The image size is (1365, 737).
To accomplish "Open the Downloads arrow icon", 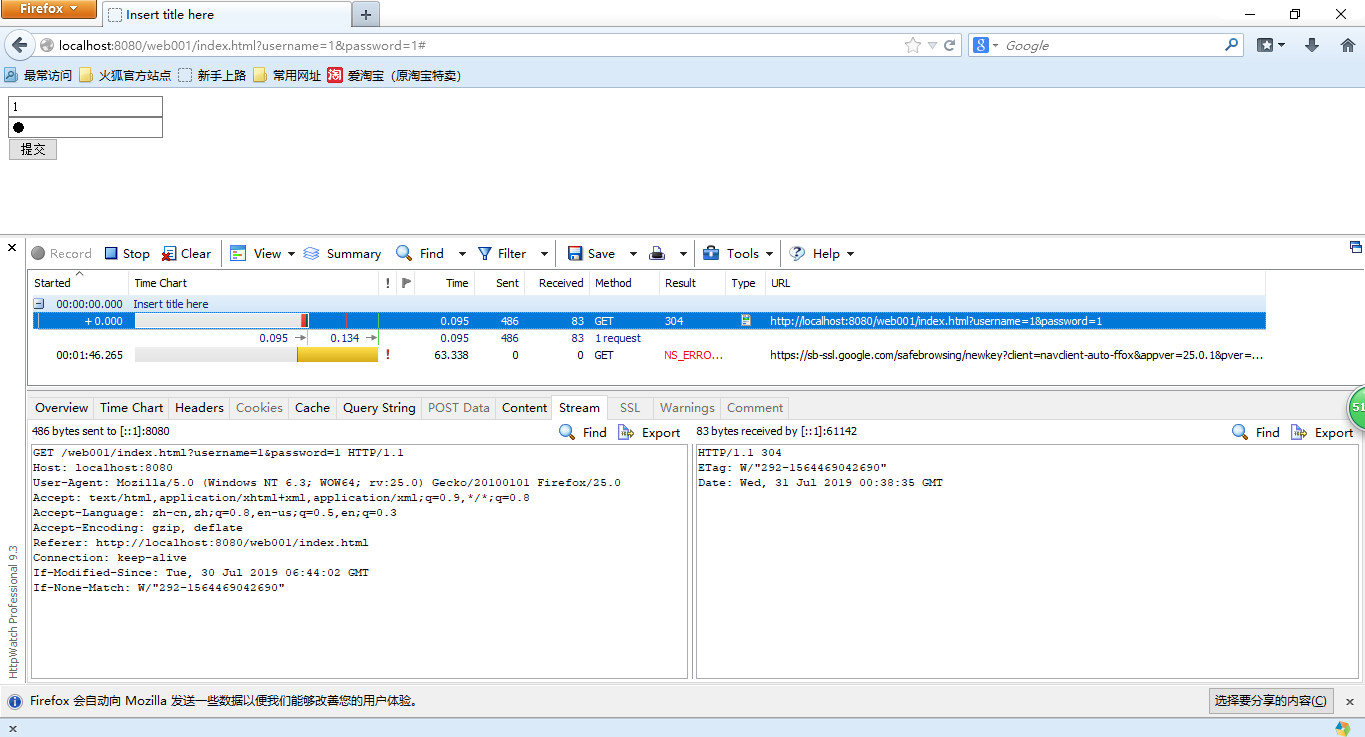I will (x=1312, y=45).
